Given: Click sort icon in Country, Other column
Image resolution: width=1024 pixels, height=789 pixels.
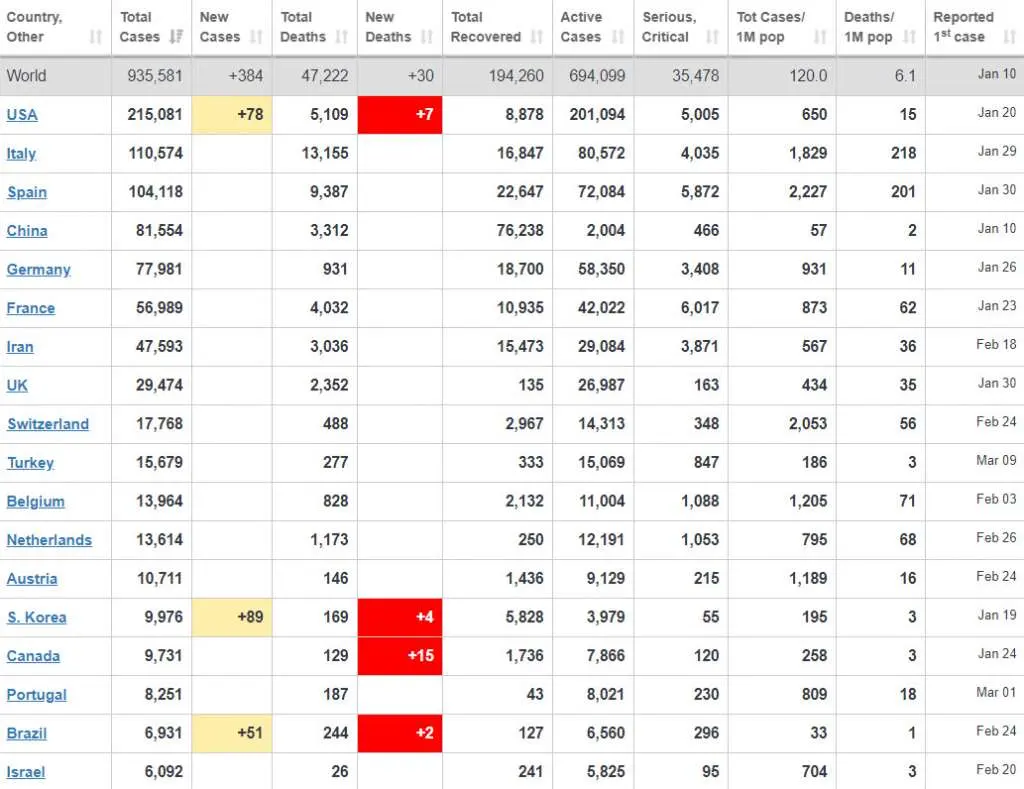Looking at the screenshot, I should [96, 37].
